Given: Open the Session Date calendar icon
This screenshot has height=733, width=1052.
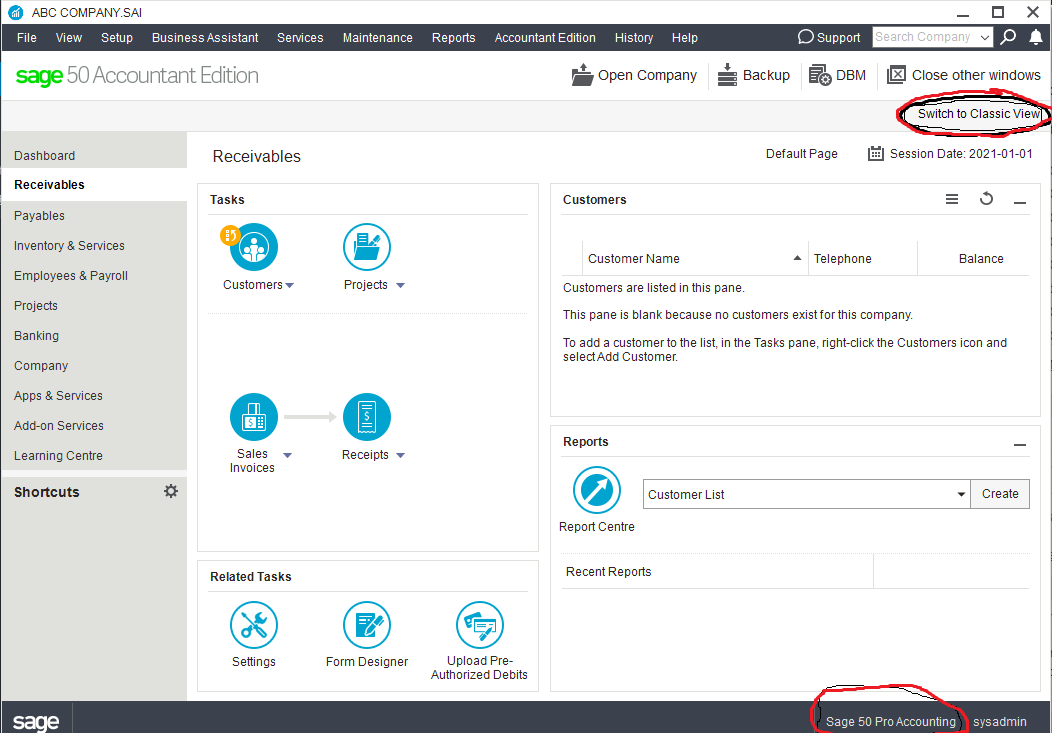Looking at the screenshot, I should [x=876, y=154].
